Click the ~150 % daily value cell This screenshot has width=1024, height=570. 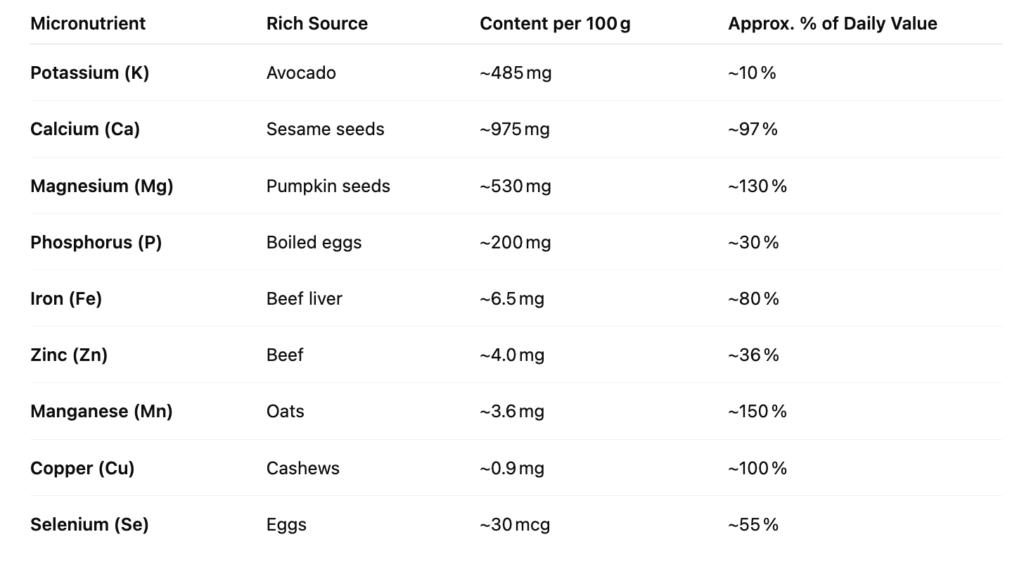[758, 411]
